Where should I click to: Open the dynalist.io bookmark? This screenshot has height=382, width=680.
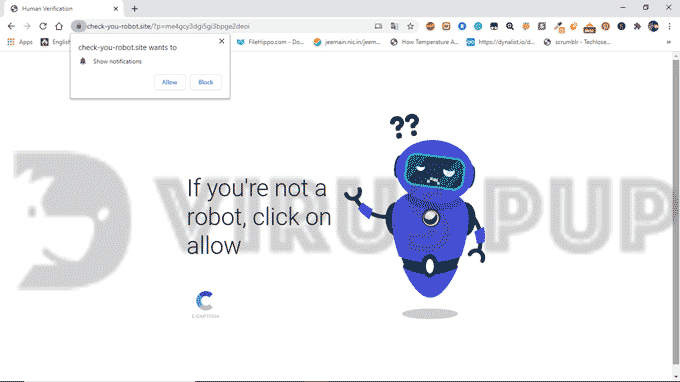pyautogui.click(x=501, y=42)
